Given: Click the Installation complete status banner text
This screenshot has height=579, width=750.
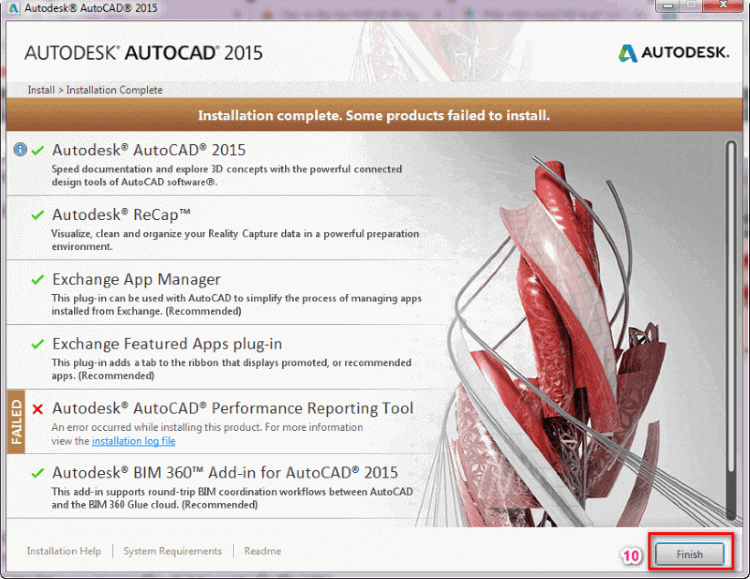Looking at the screenshot, I should tap(374, 115).
